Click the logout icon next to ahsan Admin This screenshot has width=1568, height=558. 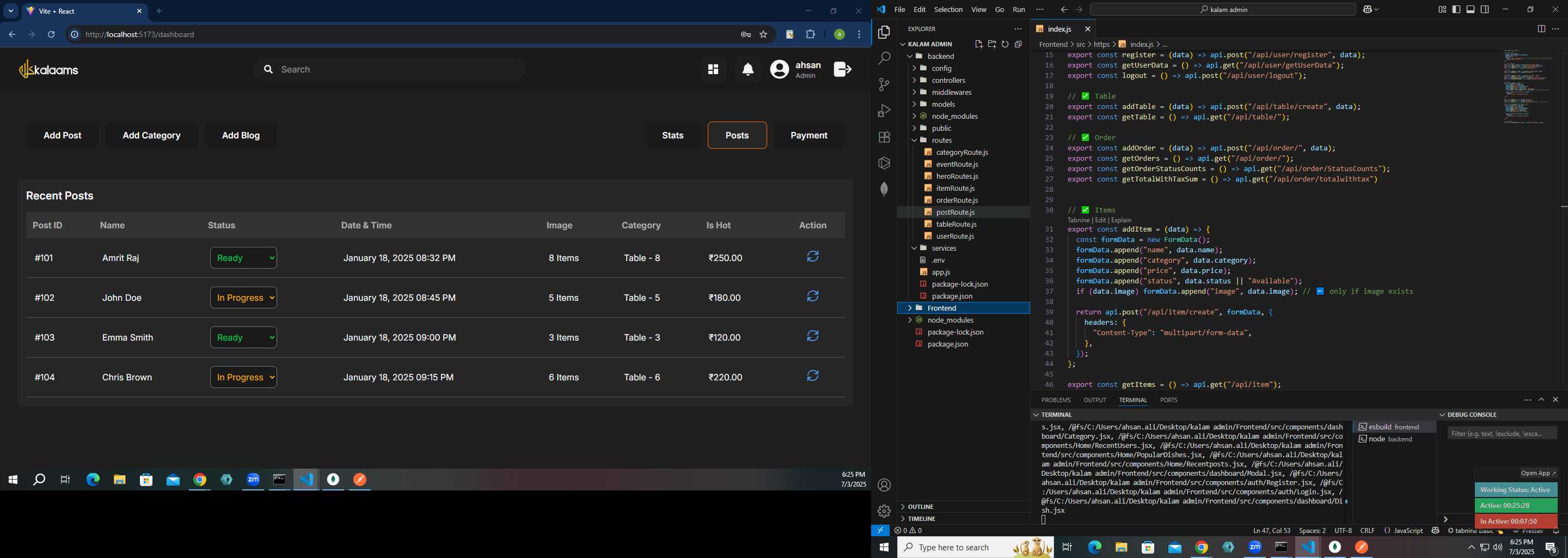[842, 69]
